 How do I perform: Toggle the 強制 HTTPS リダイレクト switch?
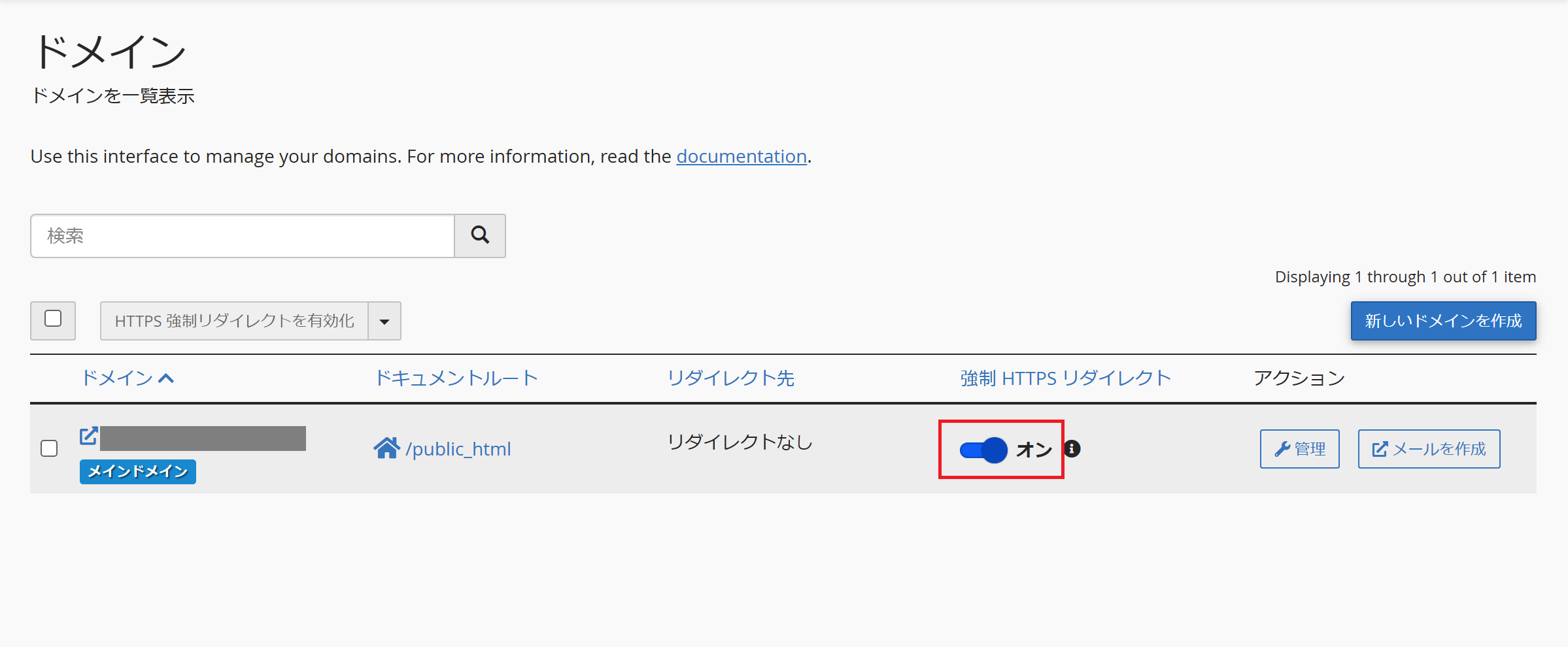coord(983,450)
